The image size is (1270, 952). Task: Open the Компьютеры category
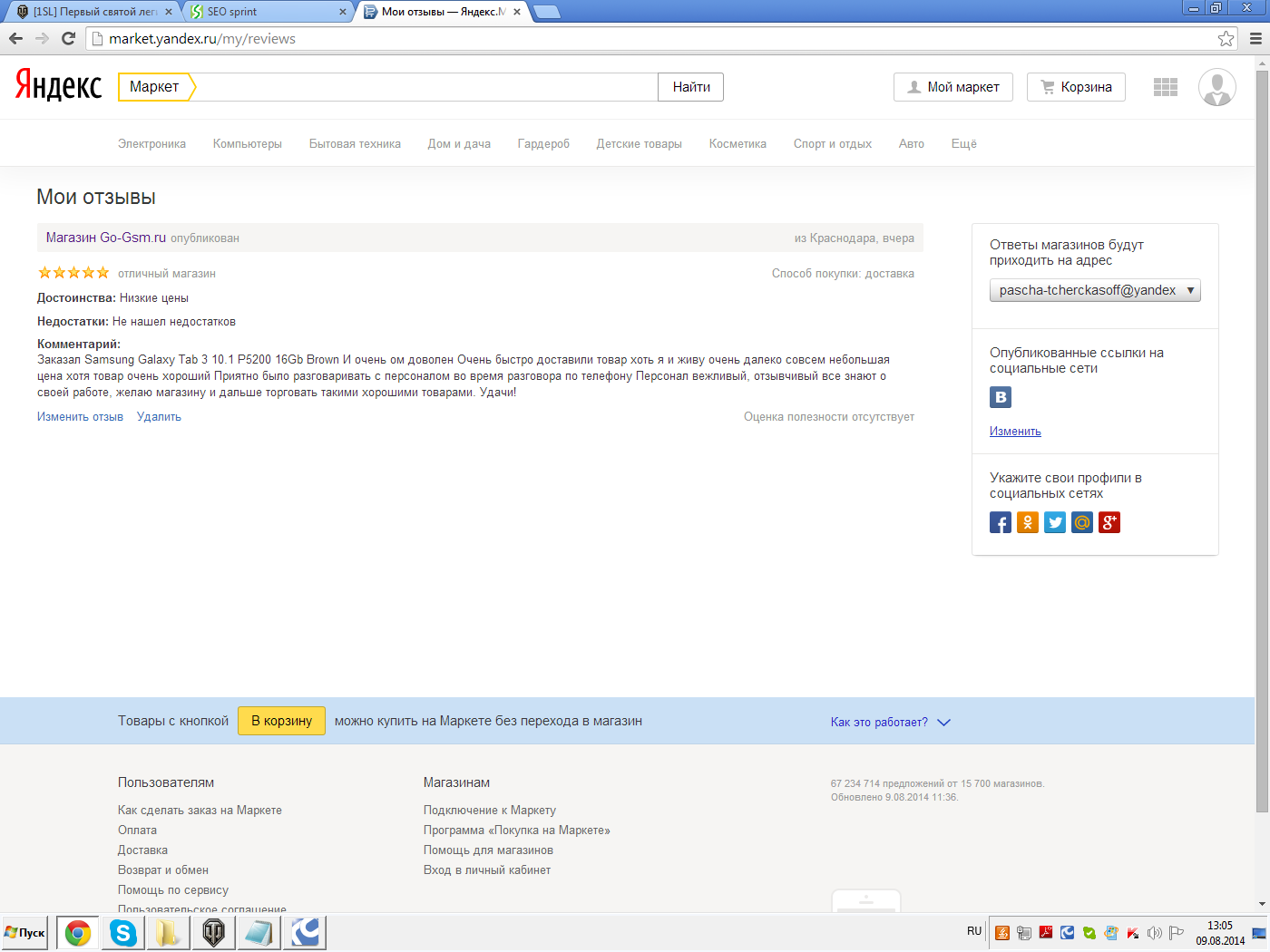click(248, 143)
